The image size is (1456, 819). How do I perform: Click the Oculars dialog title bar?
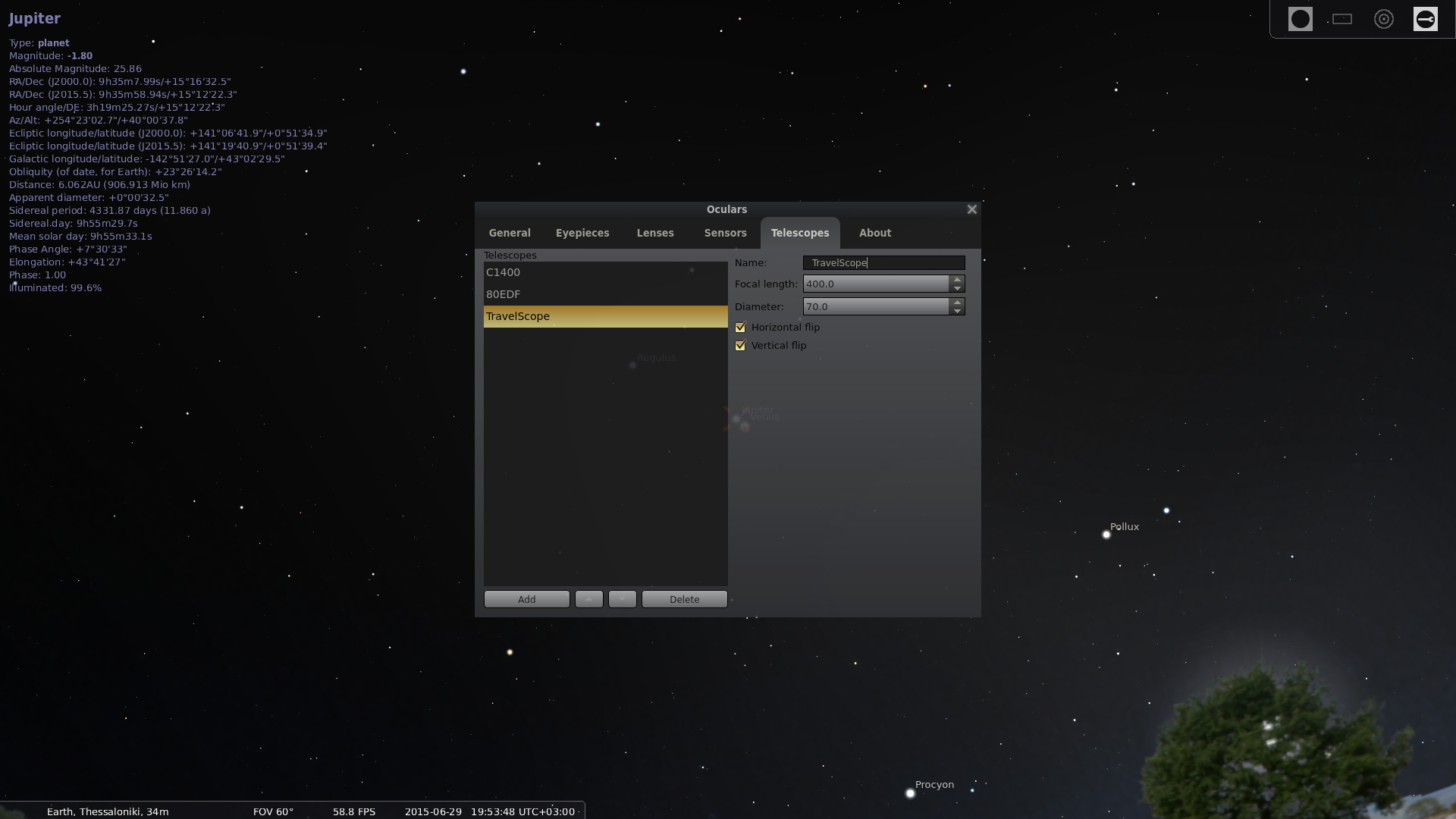coord(726,209)
